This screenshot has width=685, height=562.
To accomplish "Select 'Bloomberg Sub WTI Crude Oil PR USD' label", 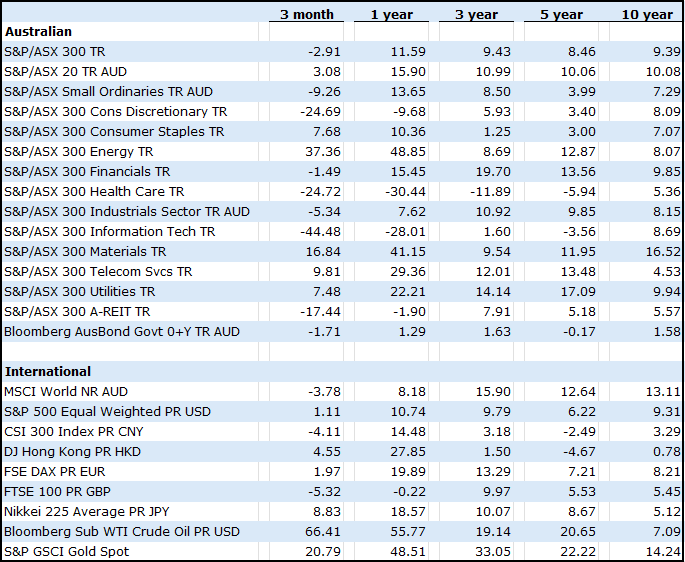I will coord(122,532).
